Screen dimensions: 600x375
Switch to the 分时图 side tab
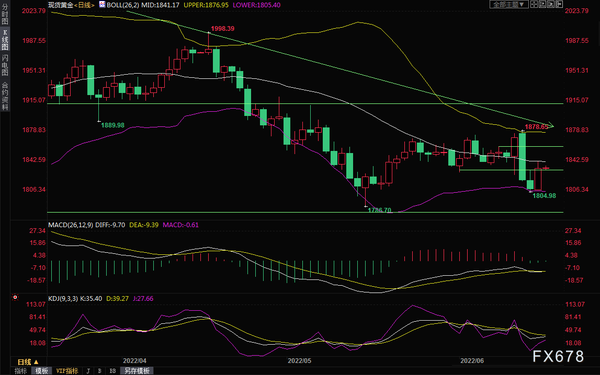coord(5,14)
